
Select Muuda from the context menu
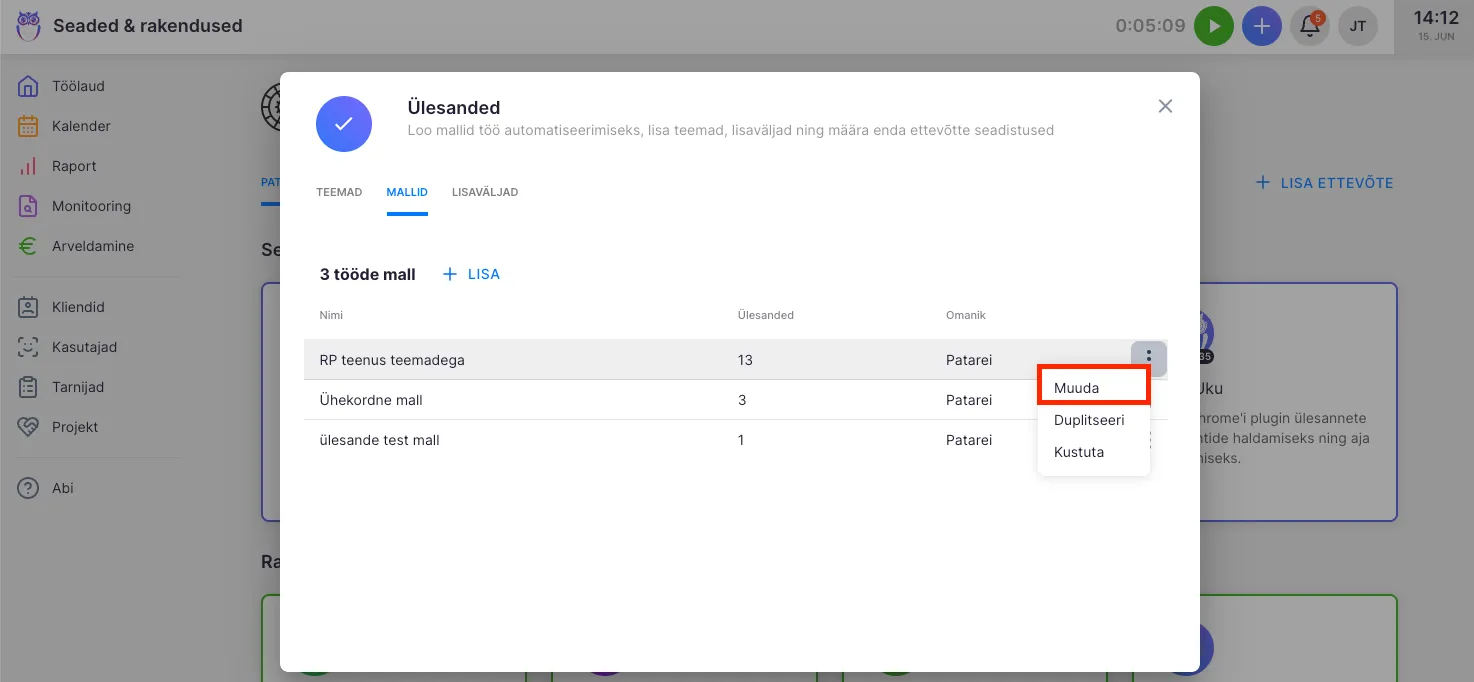(1077, 388)
